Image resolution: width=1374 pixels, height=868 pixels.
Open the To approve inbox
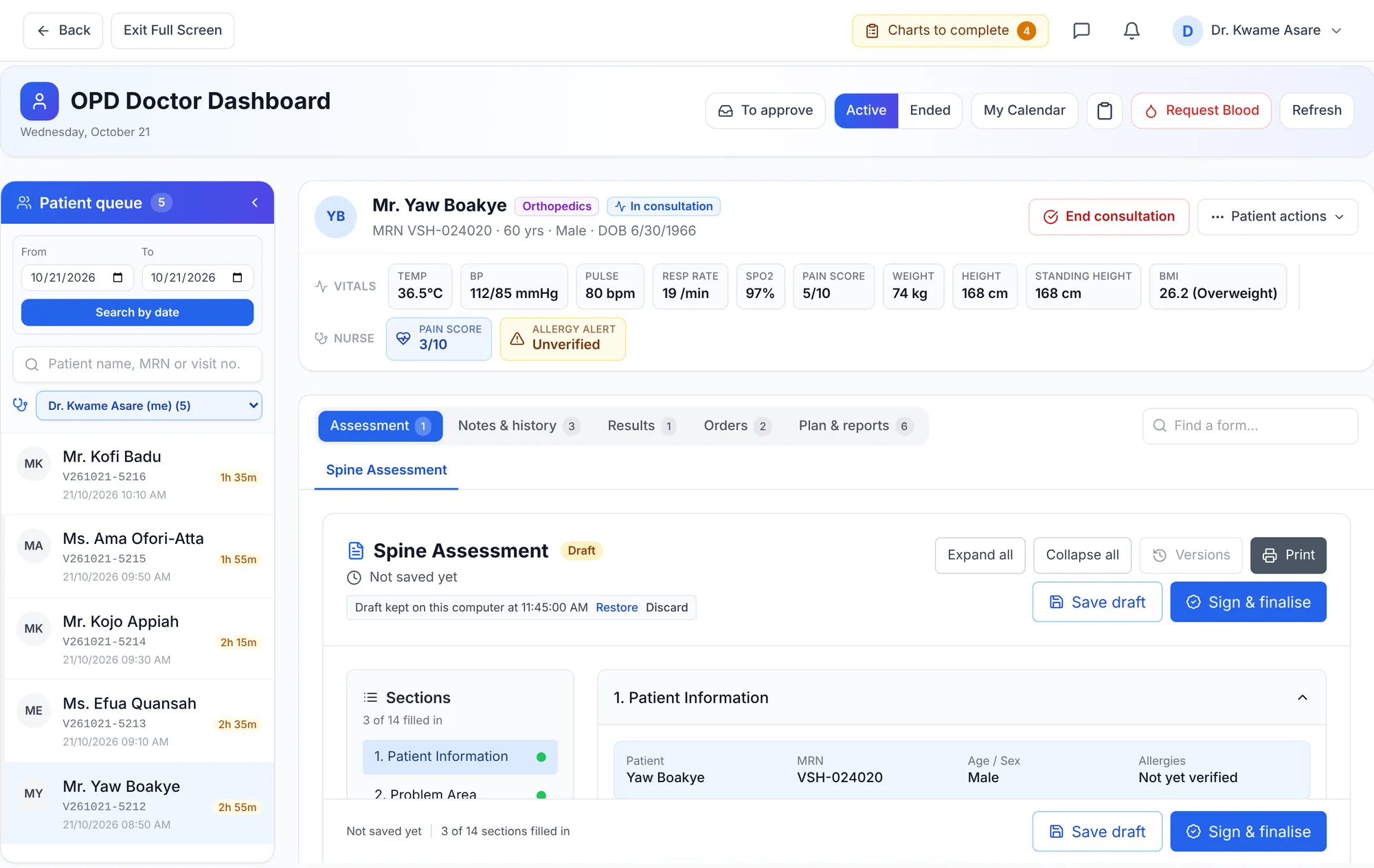[x=765, y=111]
